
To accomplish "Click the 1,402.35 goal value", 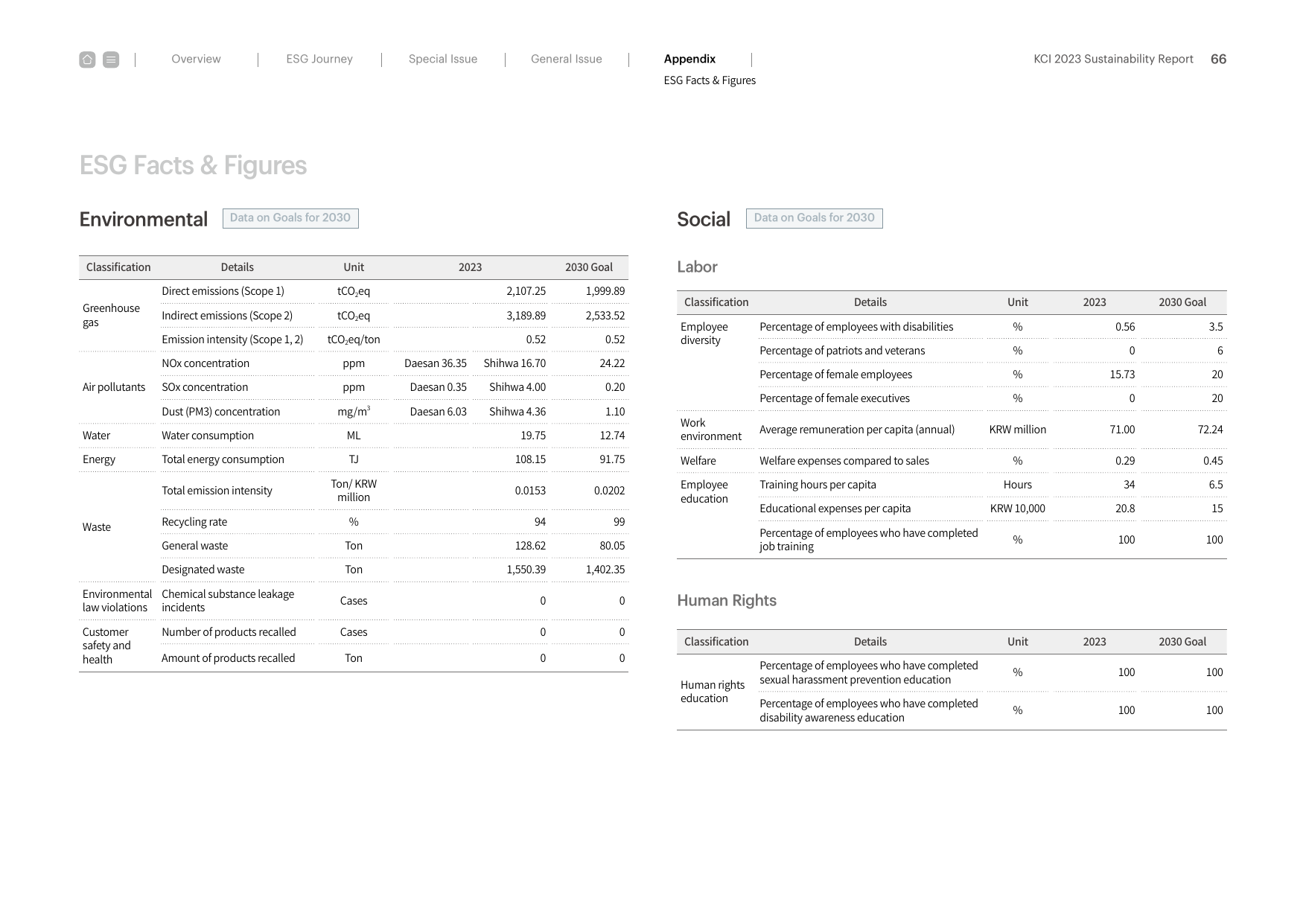I will [x=605, y=570].
